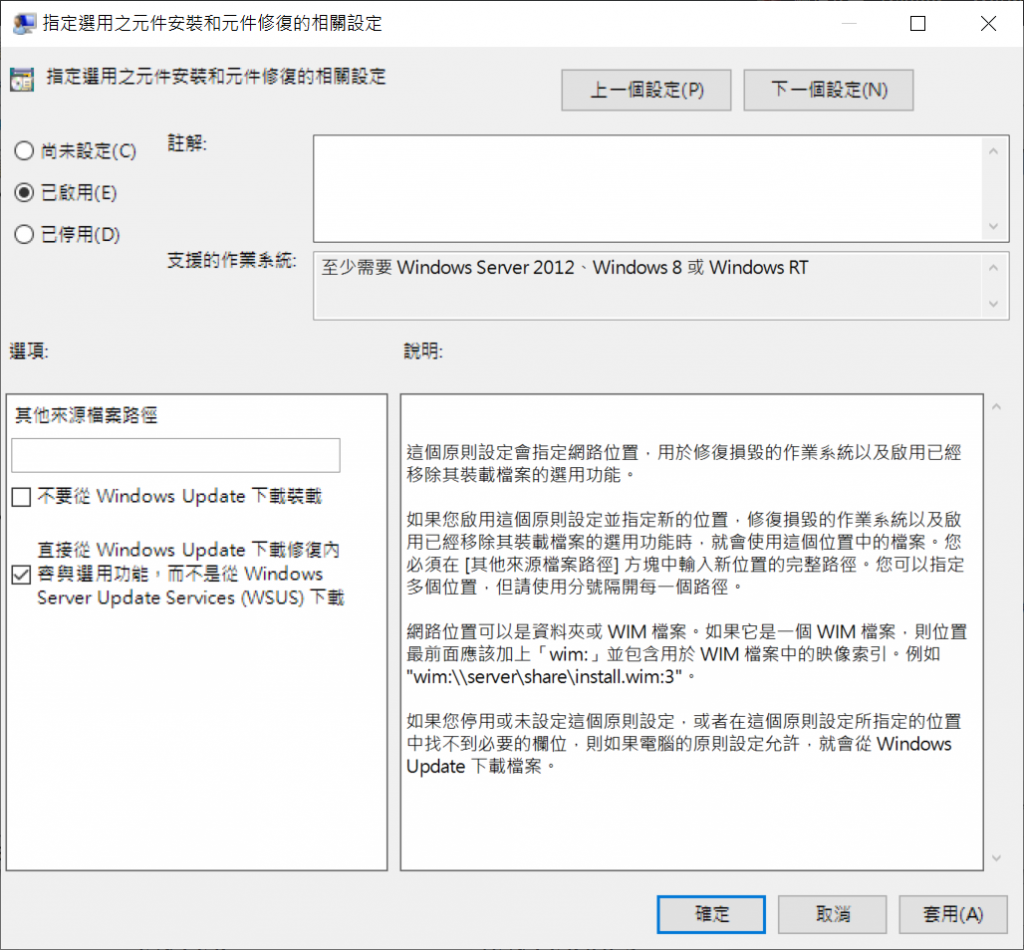Viewport: 1024px width, 950px height.
Task: Click the 其他來源檔案路徑 label
Action: click(86, 415)
